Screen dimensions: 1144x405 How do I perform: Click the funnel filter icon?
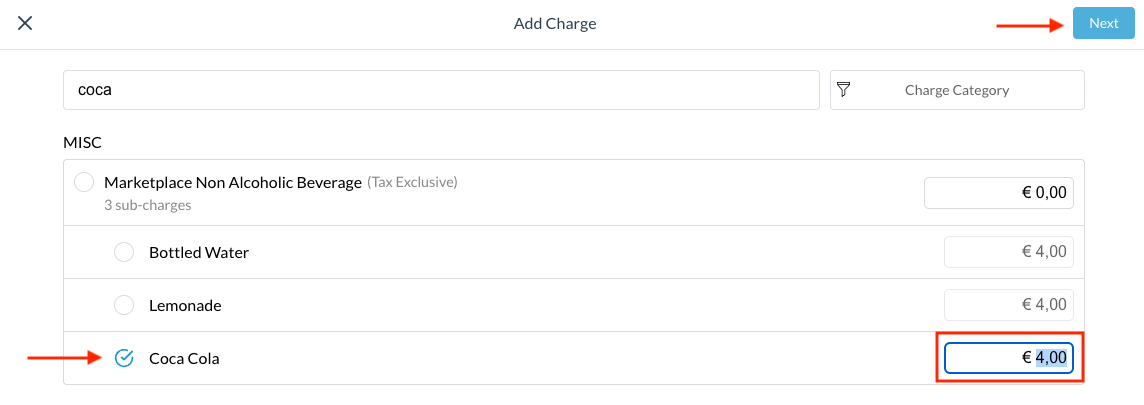pyautogui.click(x=844, y=90)
